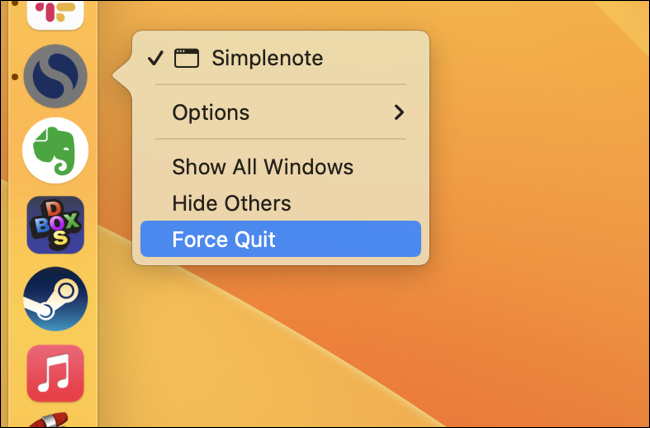Select Hide Others from the menu

coord(281,203)
